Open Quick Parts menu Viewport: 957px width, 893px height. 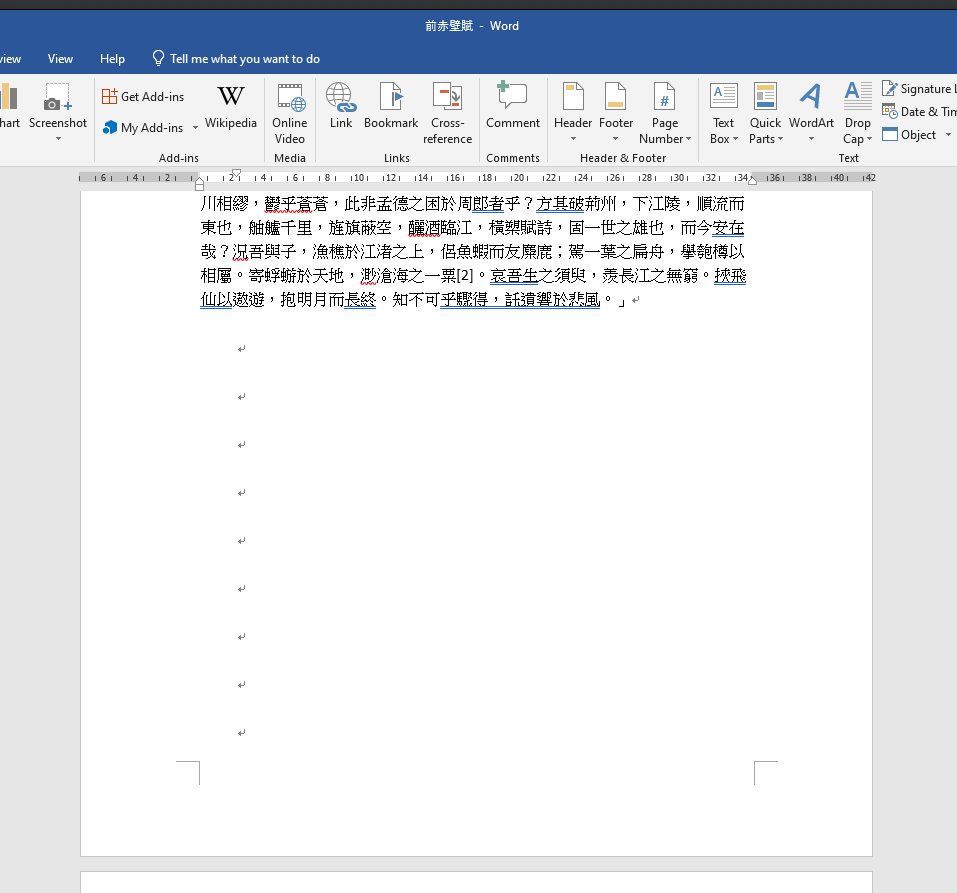pos(765,113)
